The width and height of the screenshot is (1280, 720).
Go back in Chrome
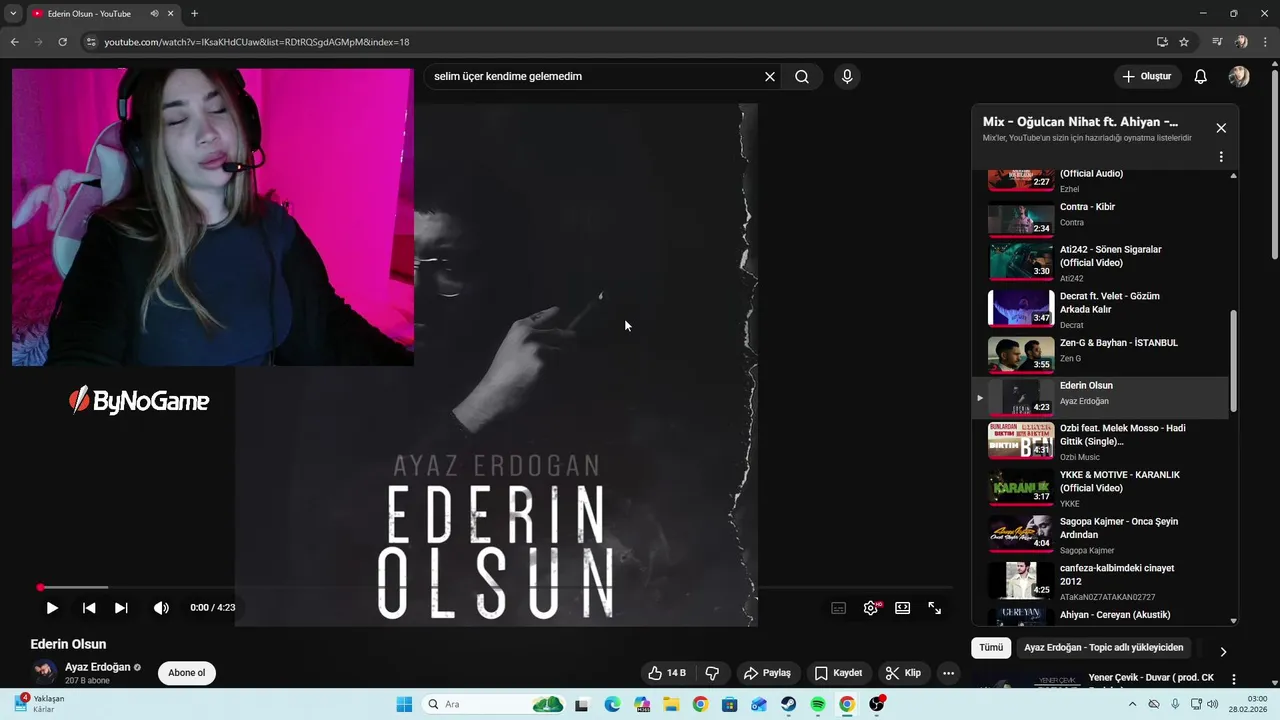click(14, 42)
